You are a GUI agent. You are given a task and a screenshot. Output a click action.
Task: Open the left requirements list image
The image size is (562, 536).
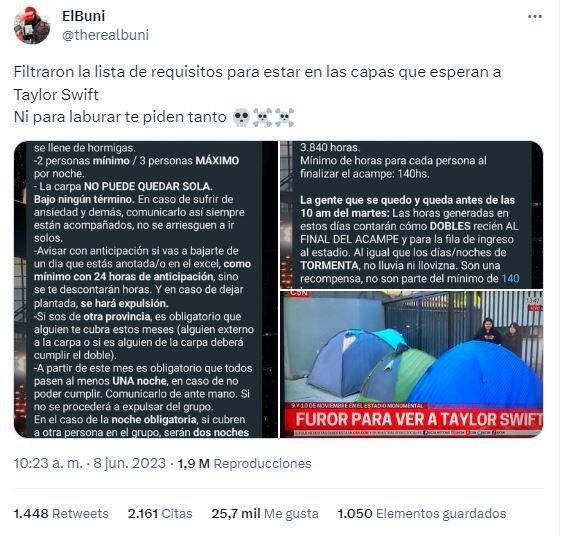pyautogui.click(x=146, y=289)
